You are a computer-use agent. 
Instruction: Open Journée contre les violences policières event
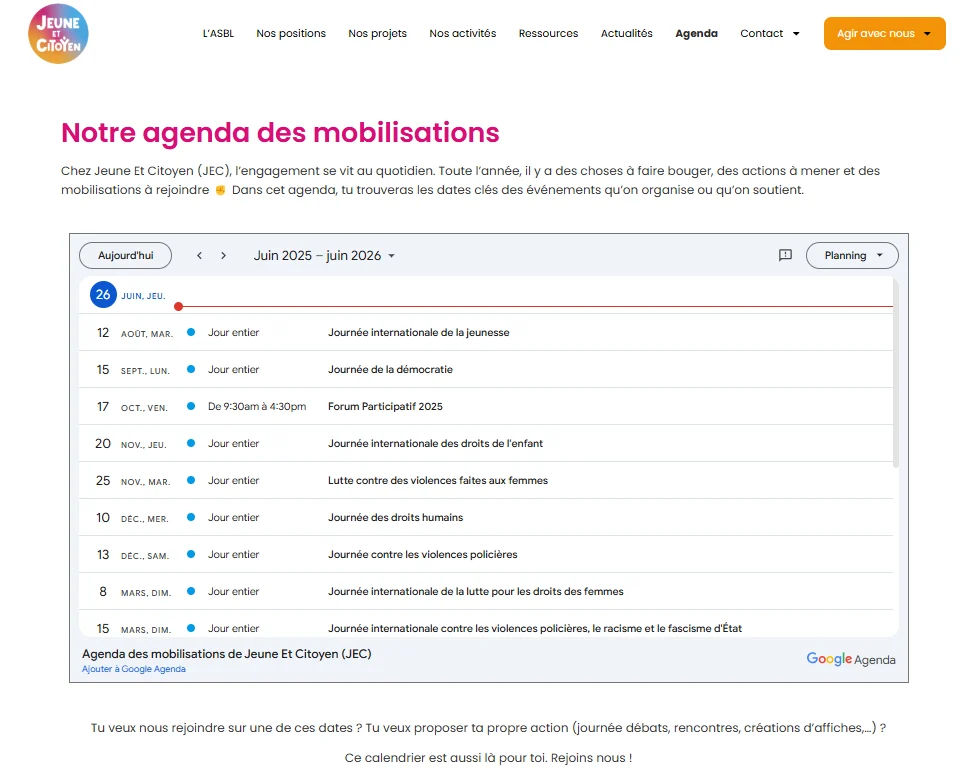[423, 554]
